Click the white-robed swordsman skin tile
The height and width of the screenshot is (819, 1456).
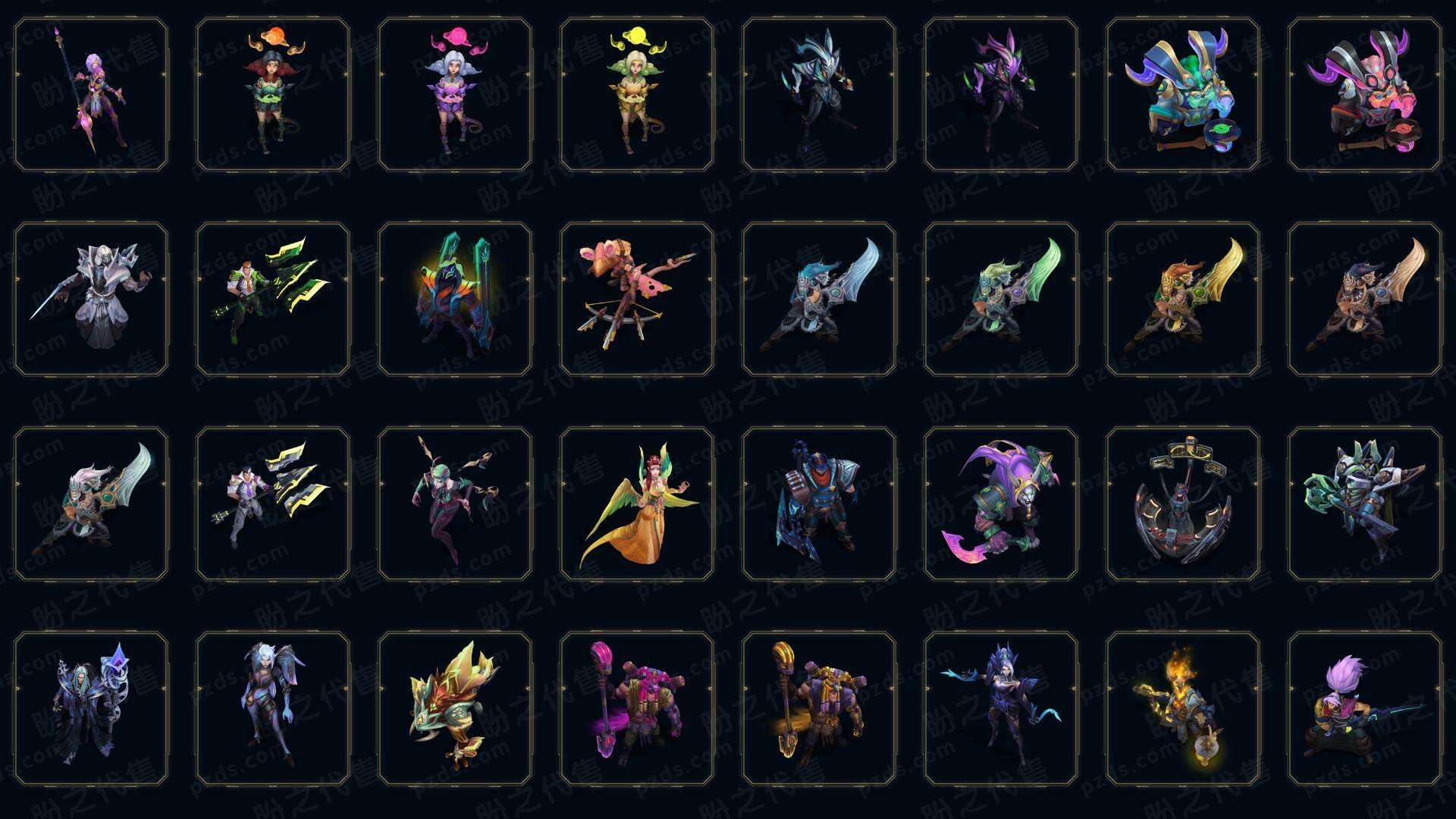(x=91, y=299)
